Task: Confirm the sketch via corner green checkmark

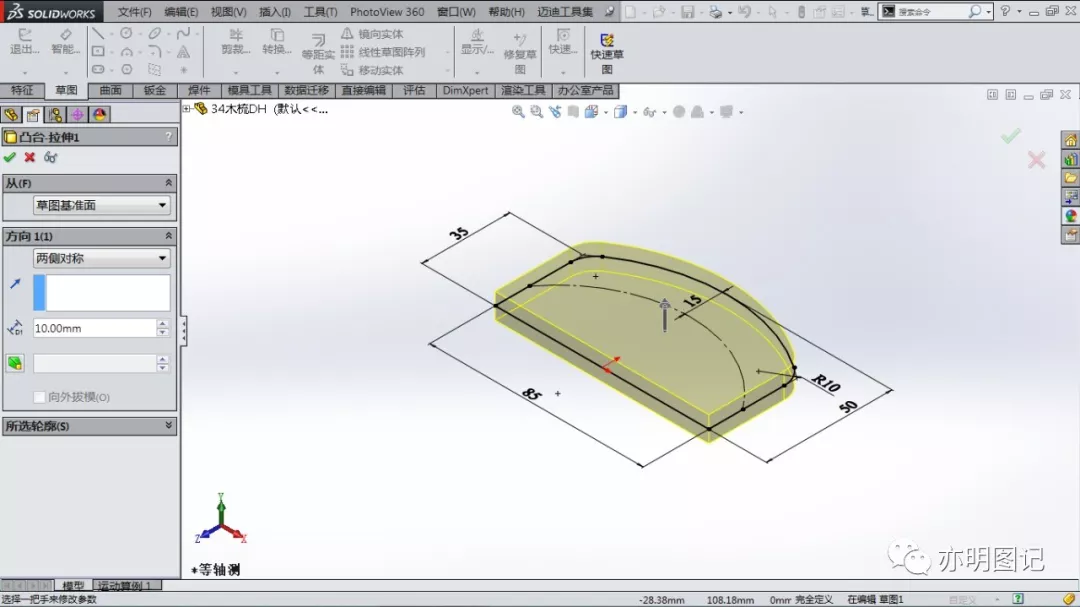Action: pyautogui.click(x=1010, y=136)
